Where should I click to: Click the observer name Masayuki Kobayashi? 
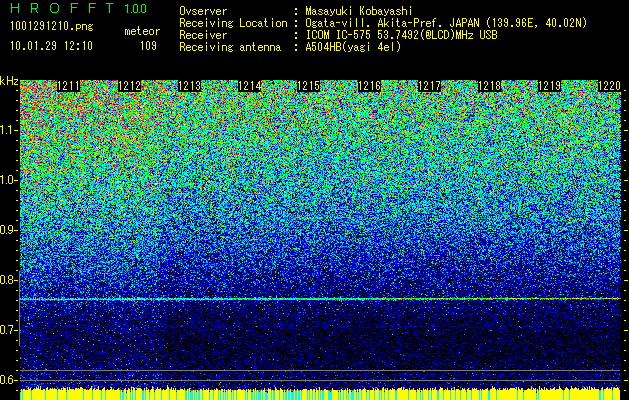pos(359,12)
